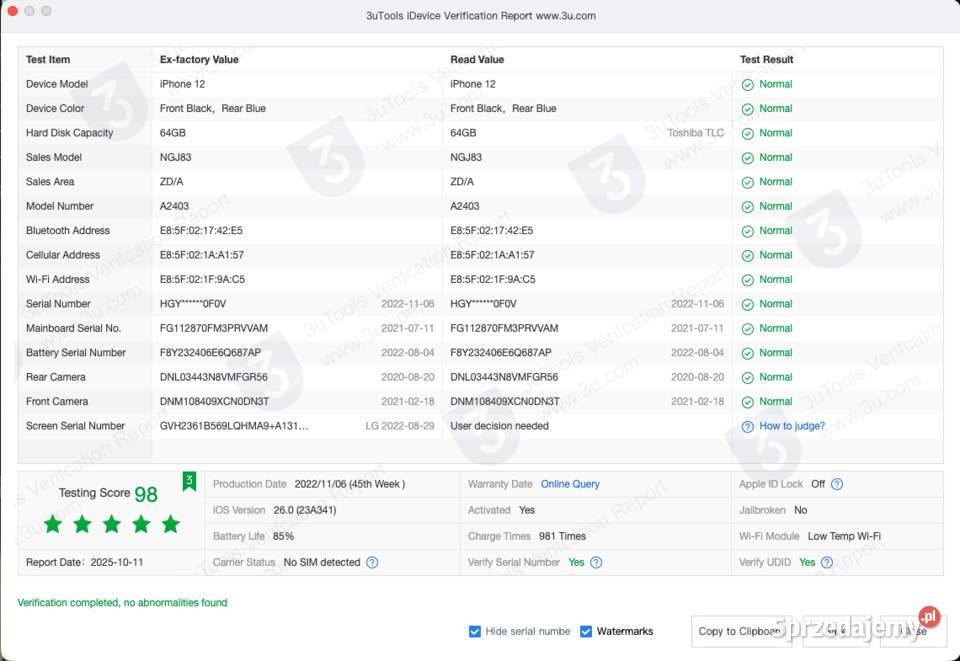Click the question icon next to No SIM detected
The height and width of the screenshot is (661, 960).
(x=372, y=562)
